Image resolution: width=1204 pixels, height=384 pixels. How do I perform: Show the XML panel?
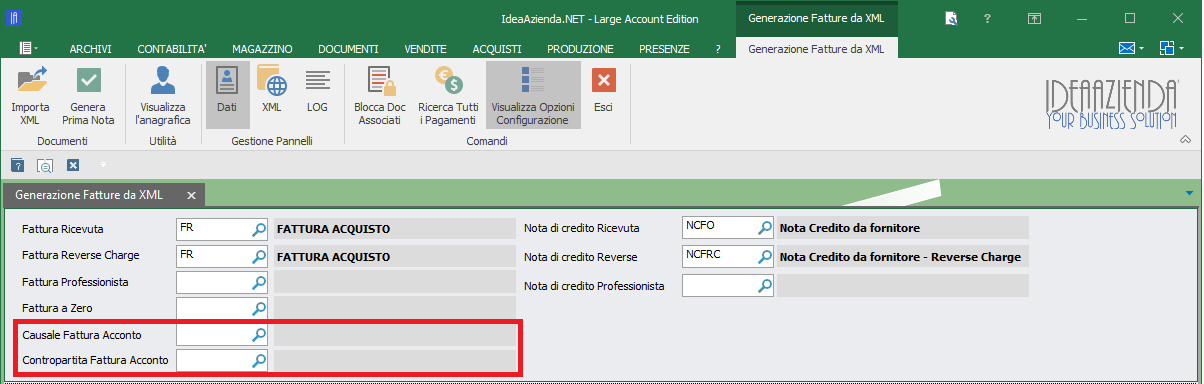271,94
